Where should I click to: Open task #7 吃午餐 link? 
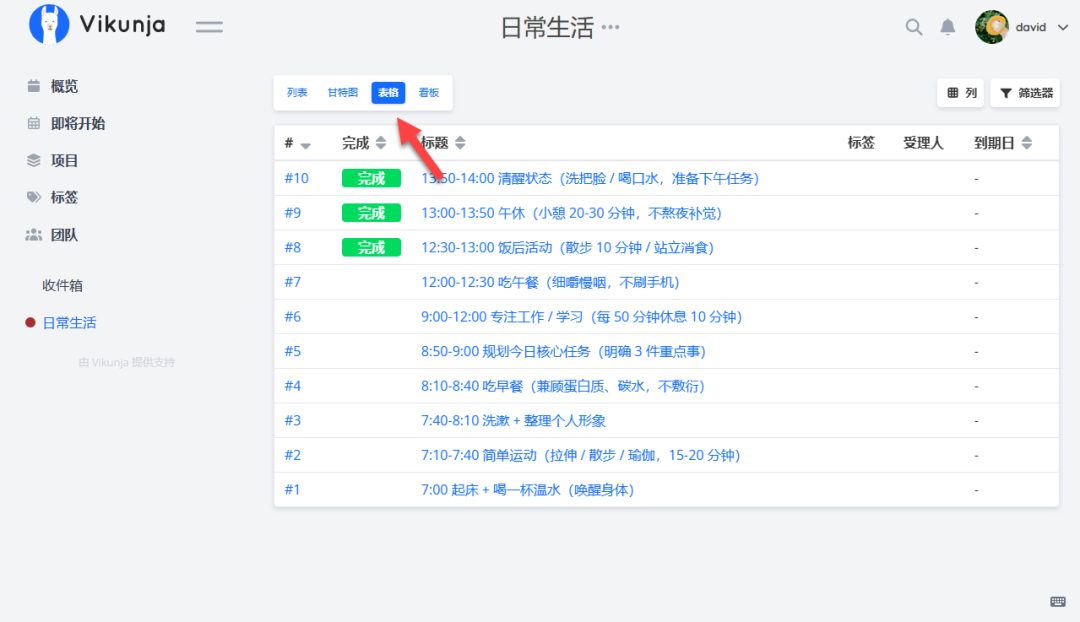point(550,282)
